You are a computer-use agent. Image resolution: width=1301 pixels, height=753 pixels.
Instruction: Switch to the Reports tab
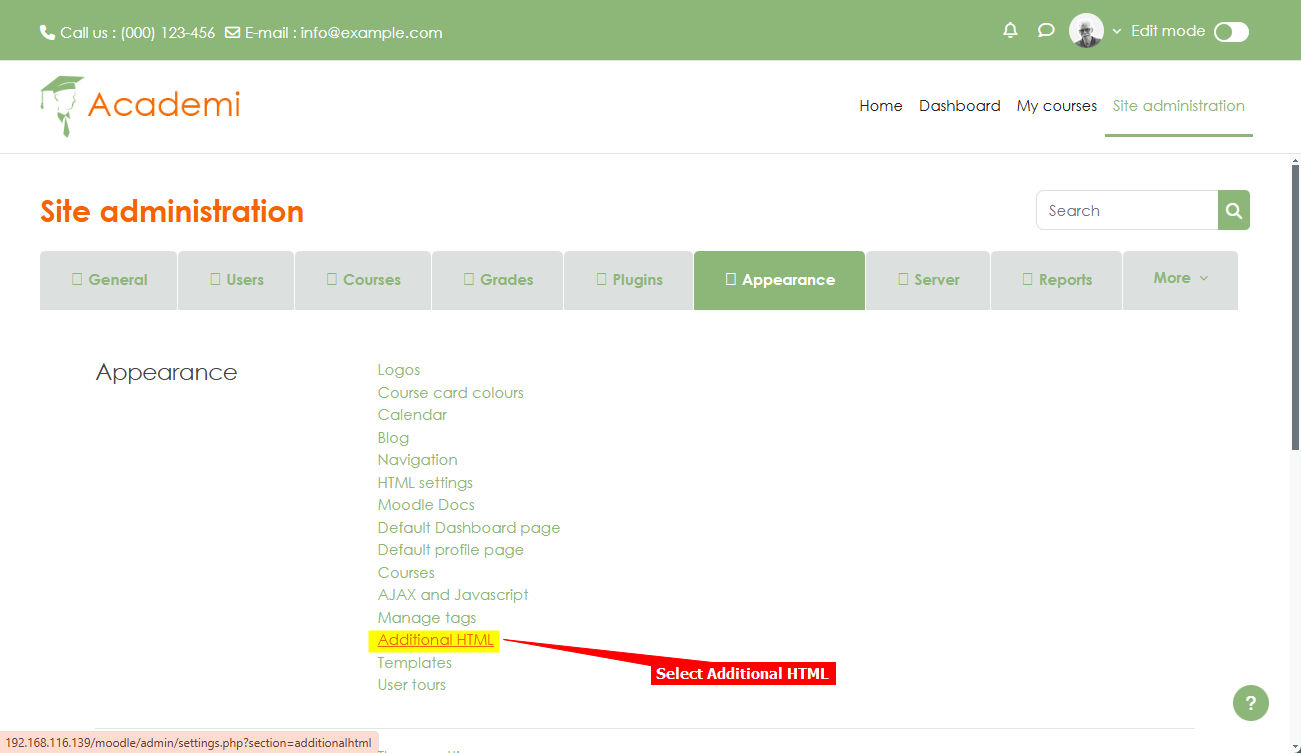pos(1057,280)
